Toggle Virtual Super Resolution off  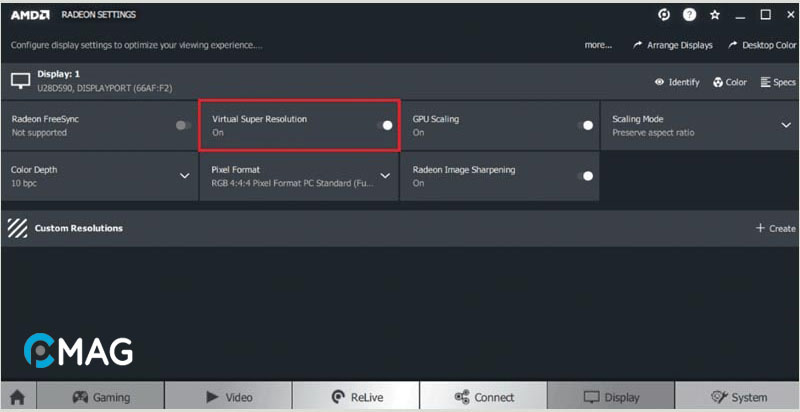[385, 125]
